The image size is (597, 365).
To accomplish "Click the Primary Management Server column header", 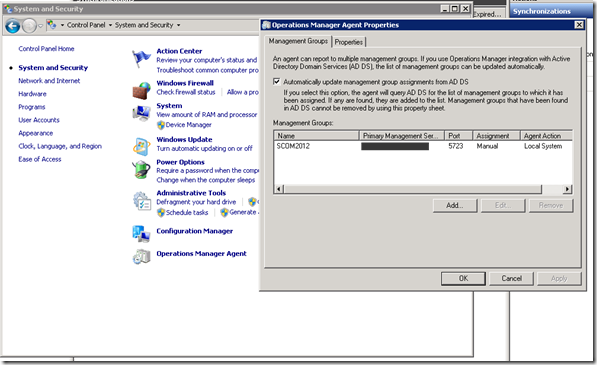I will [x=402, y=135].
